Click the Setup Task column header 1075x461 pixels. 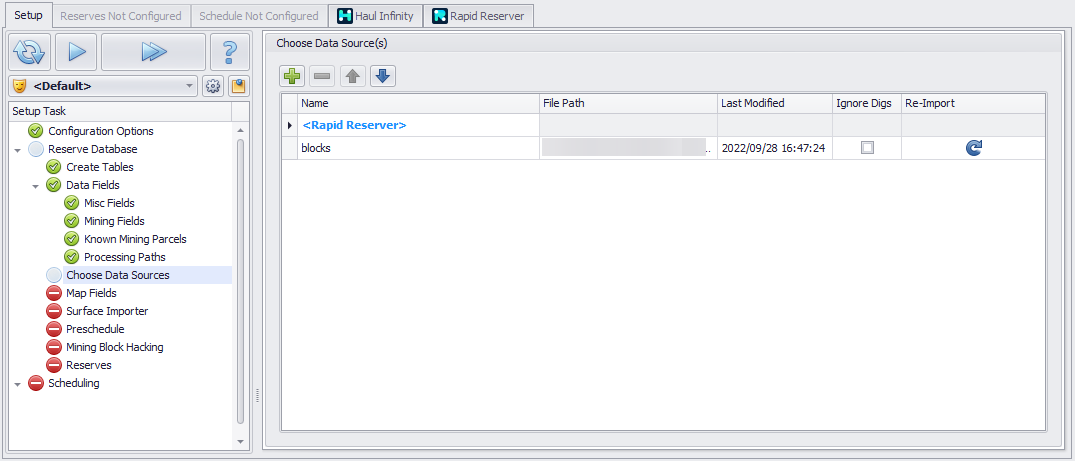tap(121, 111)
